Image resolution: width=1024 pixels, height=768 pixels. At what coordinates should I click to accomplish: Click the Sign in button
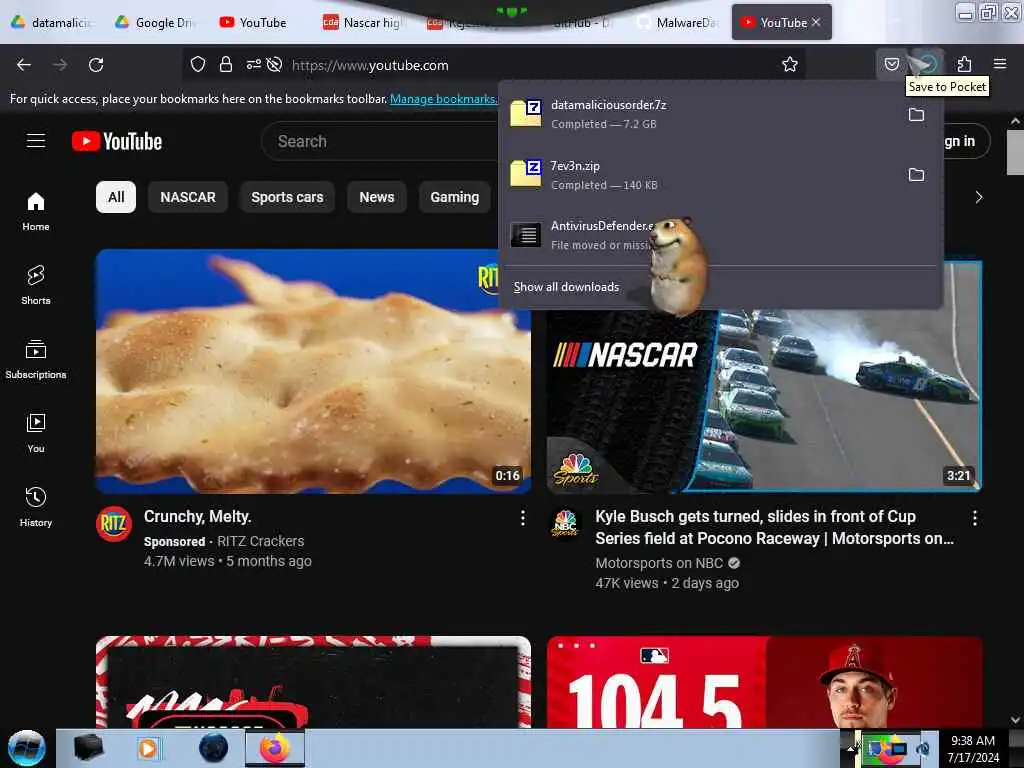(x=959, y=141)
